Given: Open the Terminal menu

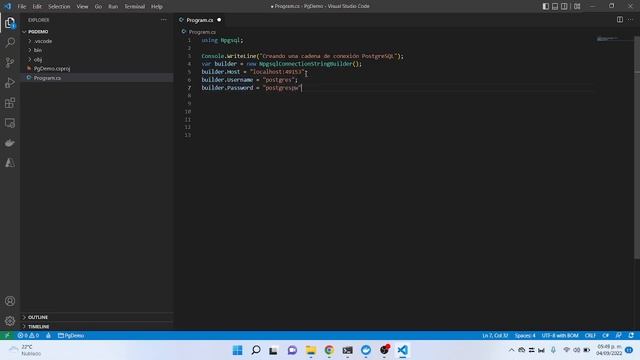Looking at the screenshot, I should pos(135,7).
